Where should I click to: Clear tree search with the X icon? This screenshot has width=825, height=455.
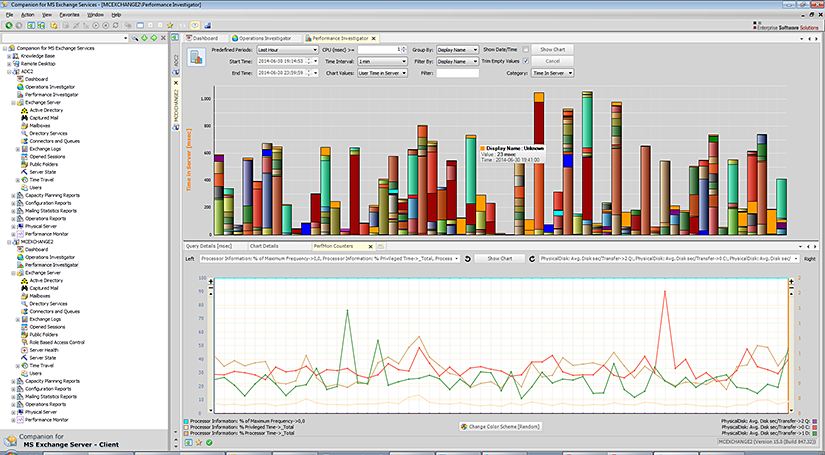163,38
